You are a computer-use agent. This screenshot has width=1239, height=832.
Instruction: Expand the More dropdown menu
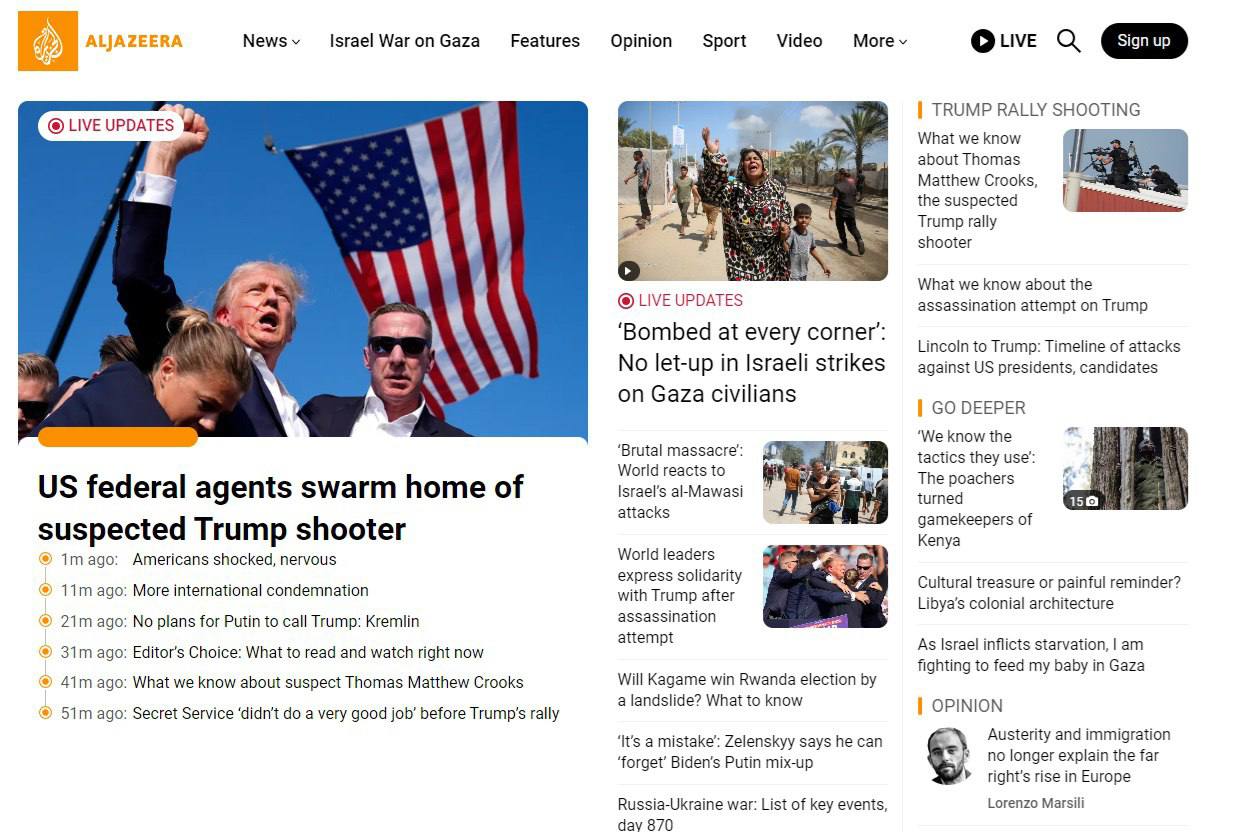click(880, 41)
